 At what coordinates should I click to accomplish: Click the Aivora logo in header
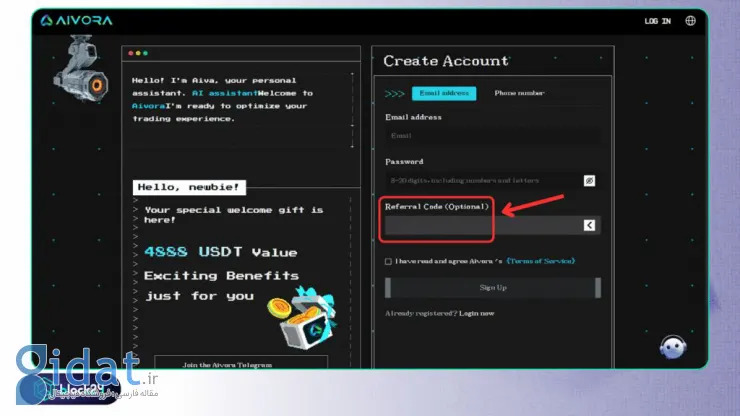pos(78,20)
